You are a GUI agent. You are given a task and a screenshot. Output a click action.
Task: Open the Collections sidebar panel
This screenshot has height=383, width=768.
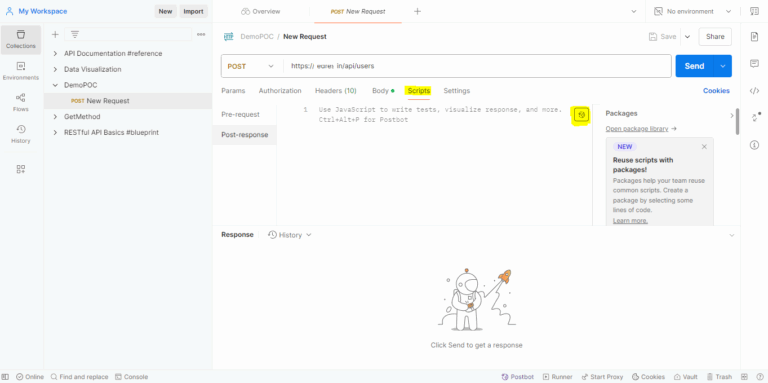coord(21,40)
